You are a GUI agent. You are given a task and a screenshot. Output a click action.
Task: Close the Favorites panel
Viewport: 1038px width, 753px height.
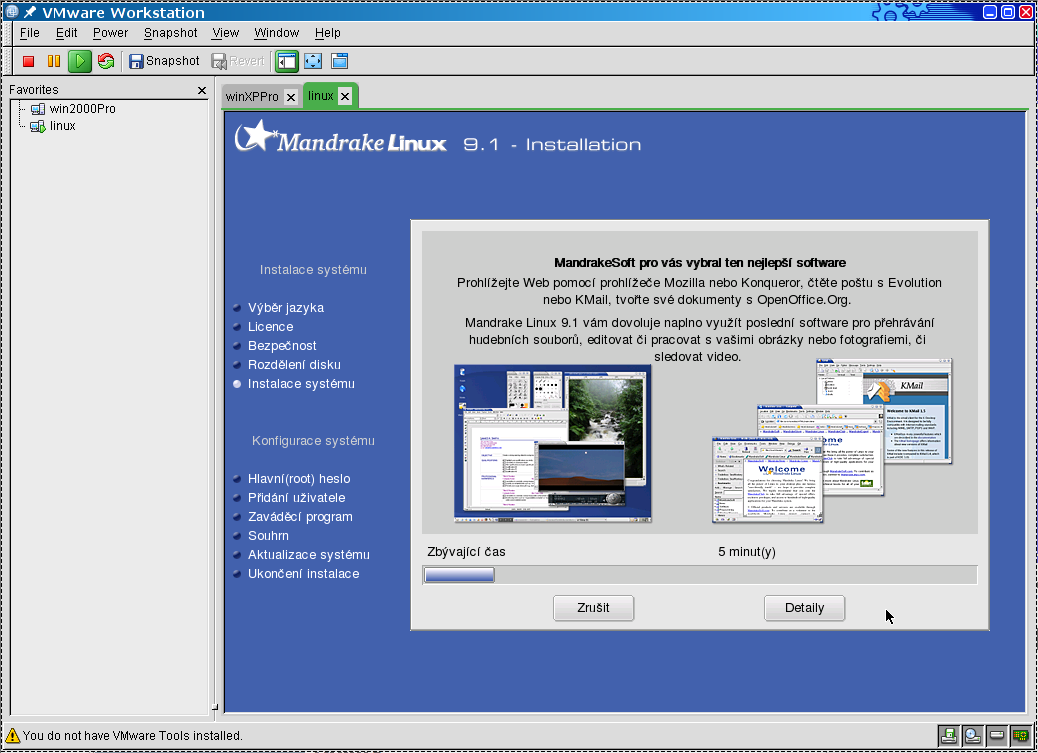pos(202,90)
